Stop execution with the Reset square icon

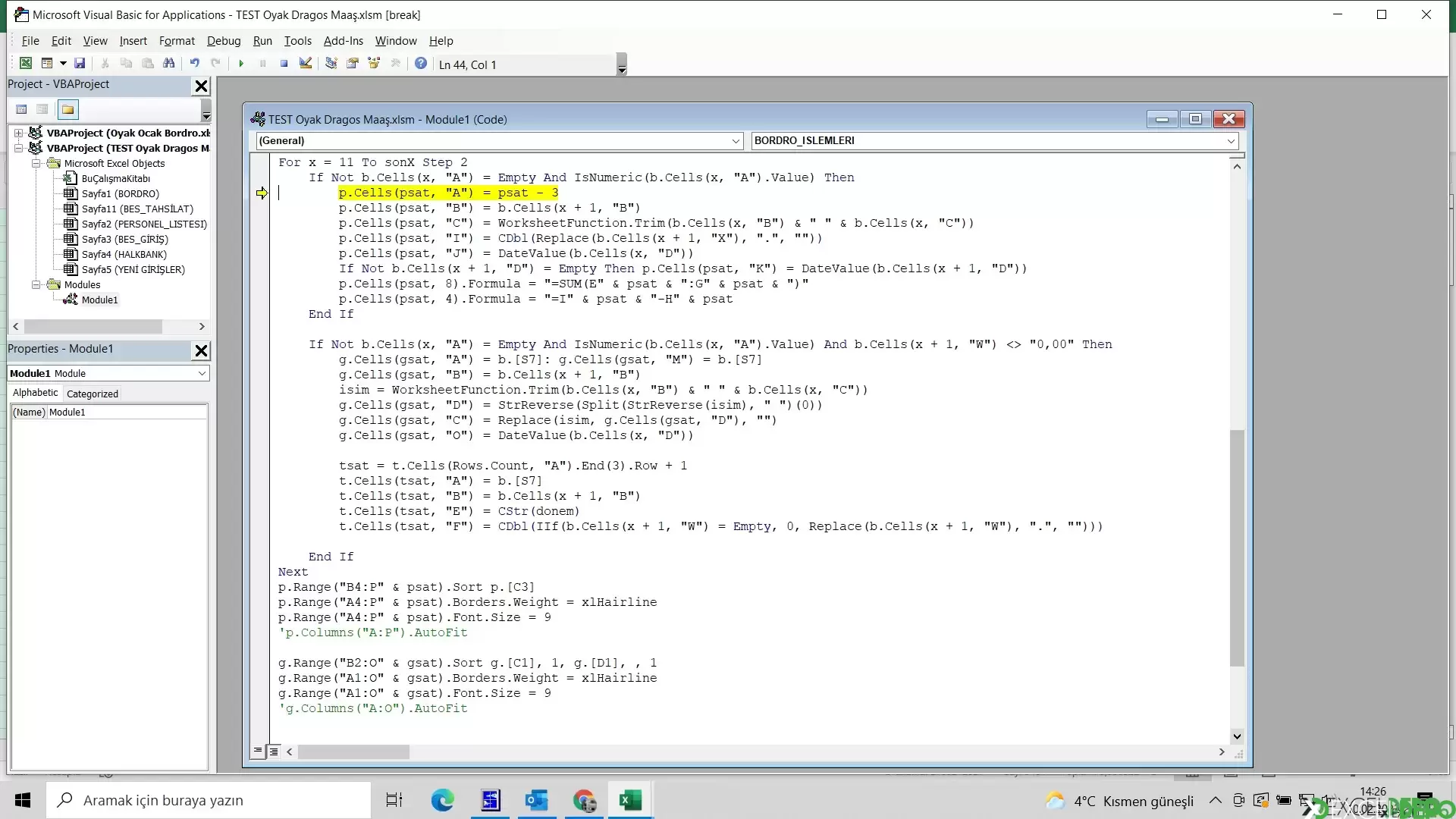pyautogui.click(x=284, y=64)
